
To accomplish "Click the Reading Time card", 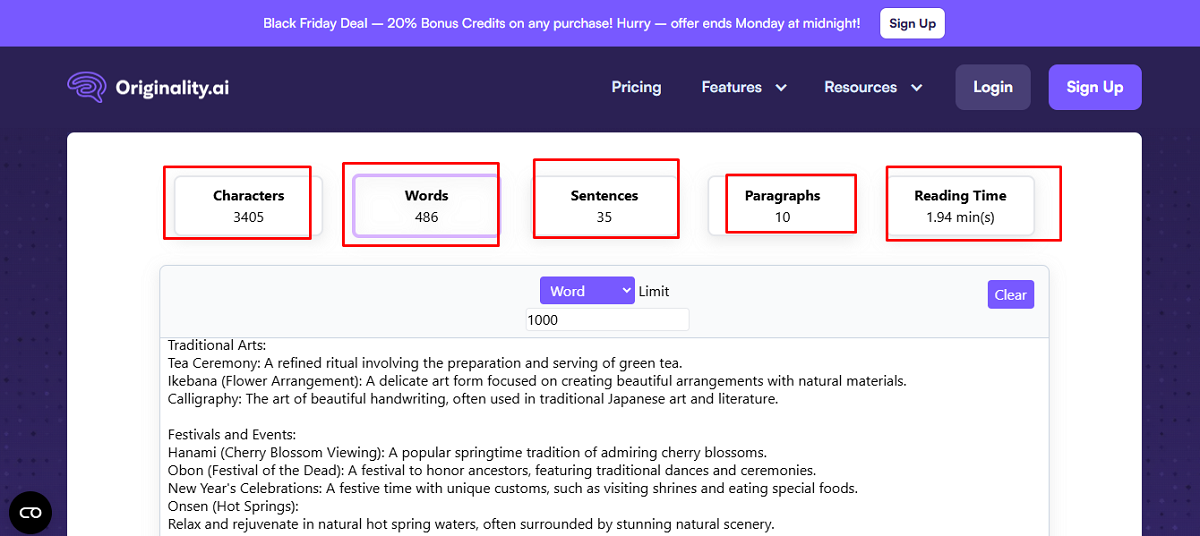I will coord(960,206).
